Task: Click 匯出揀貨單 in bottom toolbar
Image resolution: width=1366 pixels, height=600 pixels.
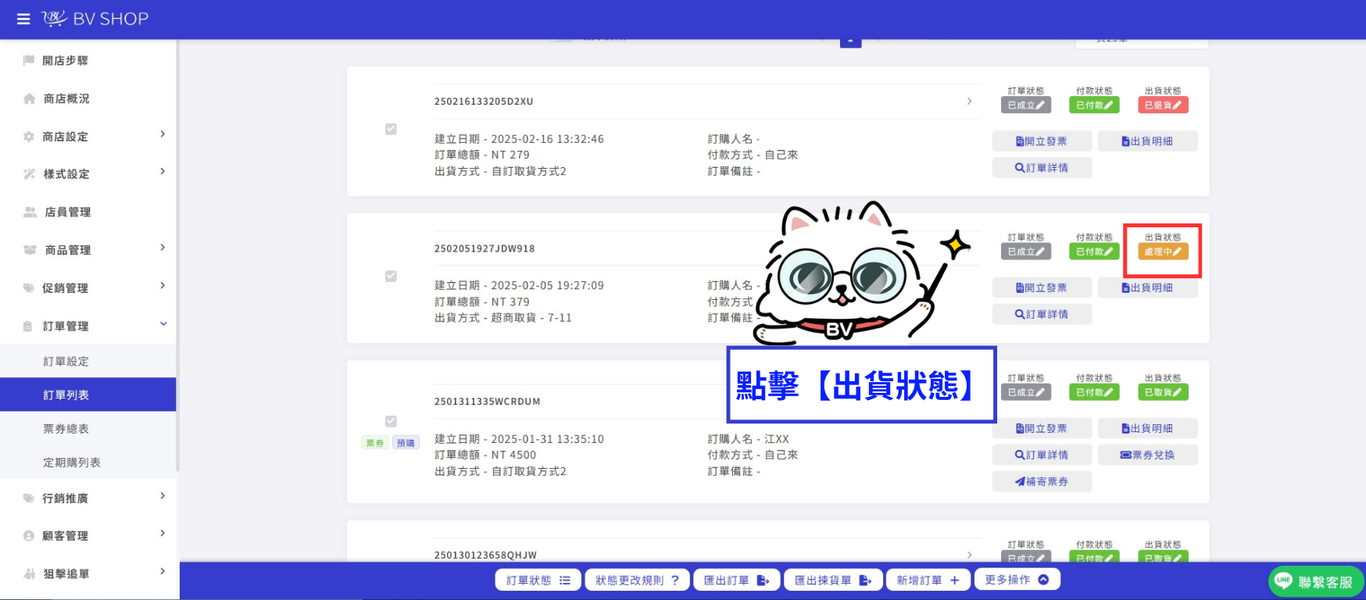Action: (832, 580)
